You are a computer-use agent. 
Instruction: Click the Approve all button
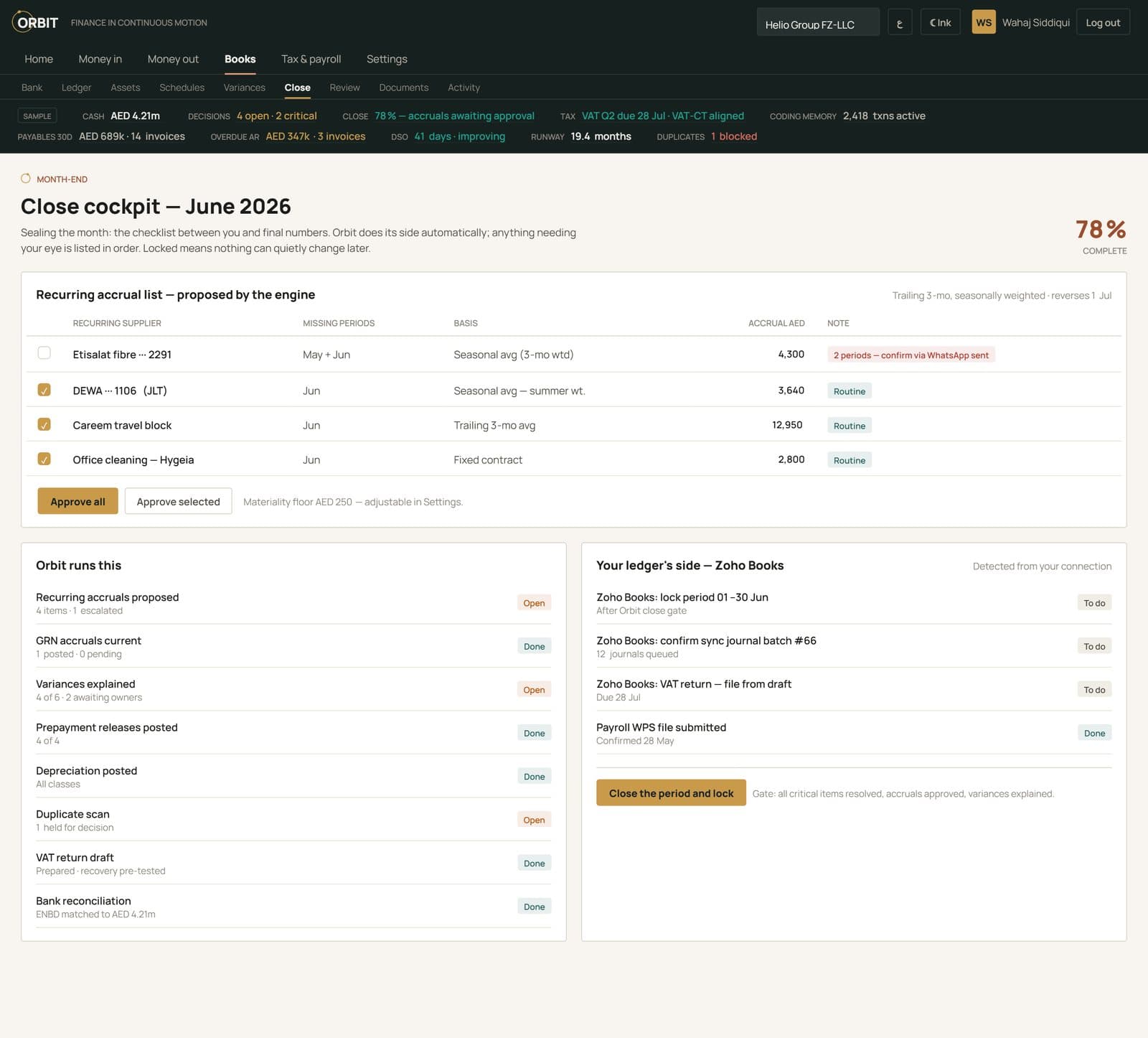[x=77, y=501]
